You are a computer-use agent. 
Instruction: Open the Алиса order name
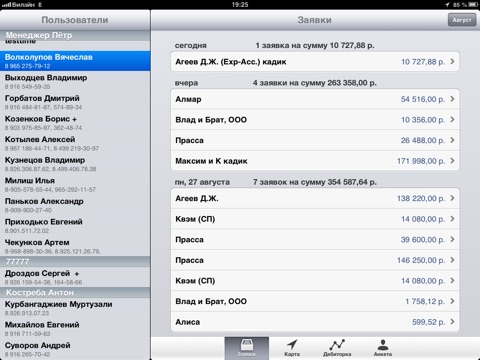tap(188, 322)
